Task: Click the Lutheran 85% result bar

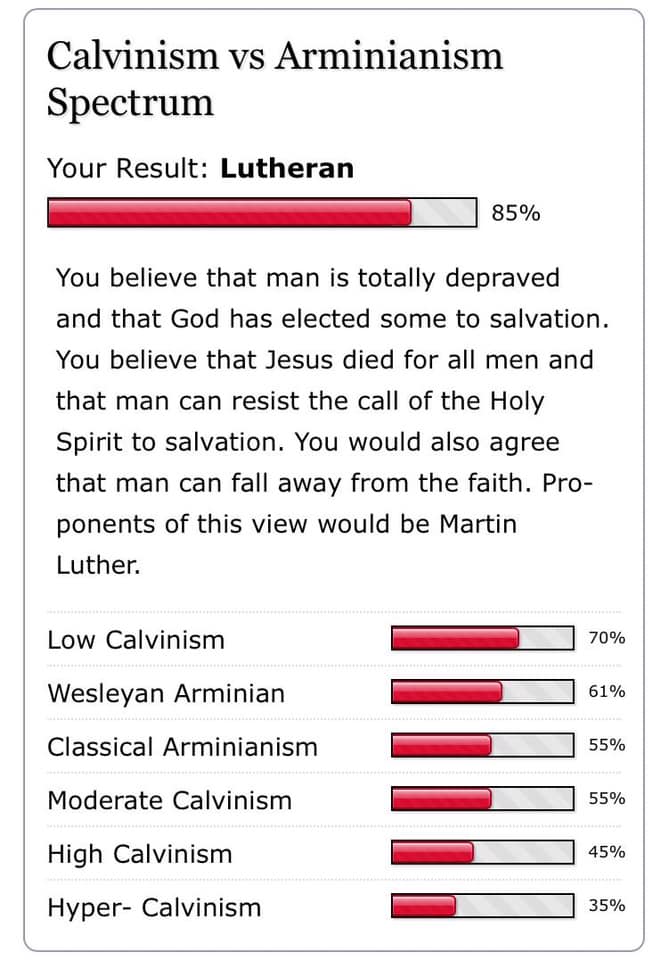Action: 262,212
